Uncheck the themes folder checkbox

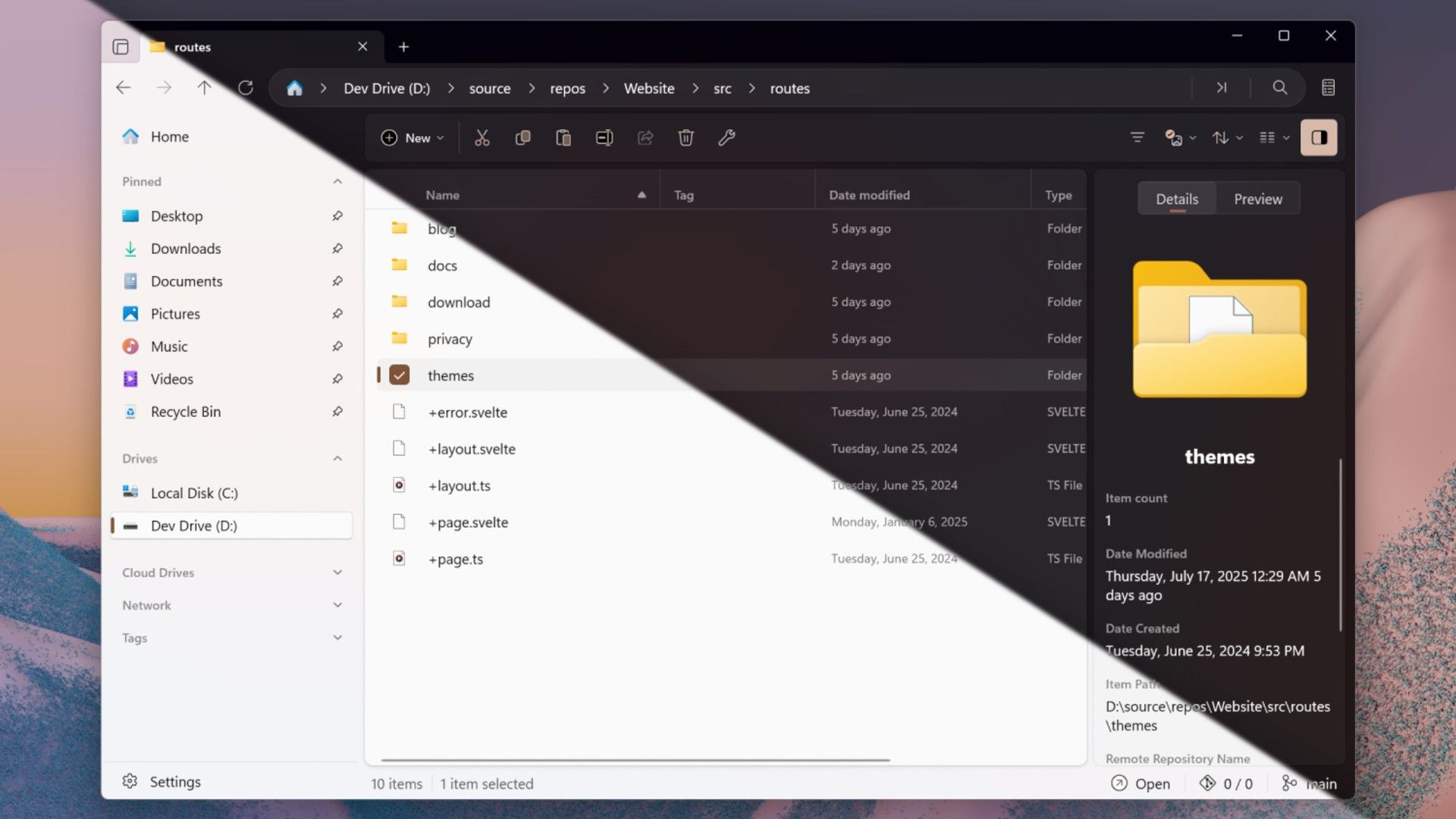pos(400,375)
